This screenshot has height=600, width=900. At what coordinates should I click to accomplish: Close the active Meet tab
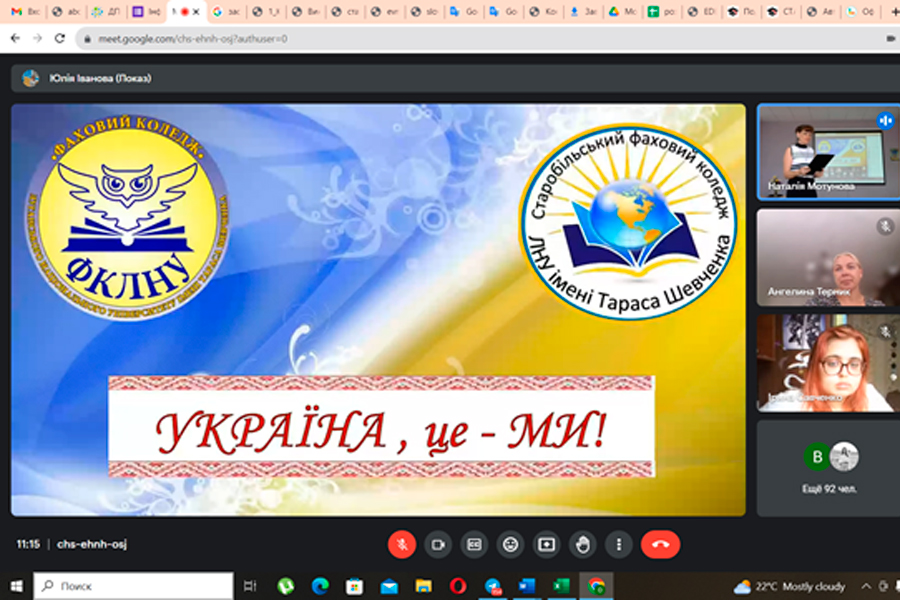(x=196, y=11)
